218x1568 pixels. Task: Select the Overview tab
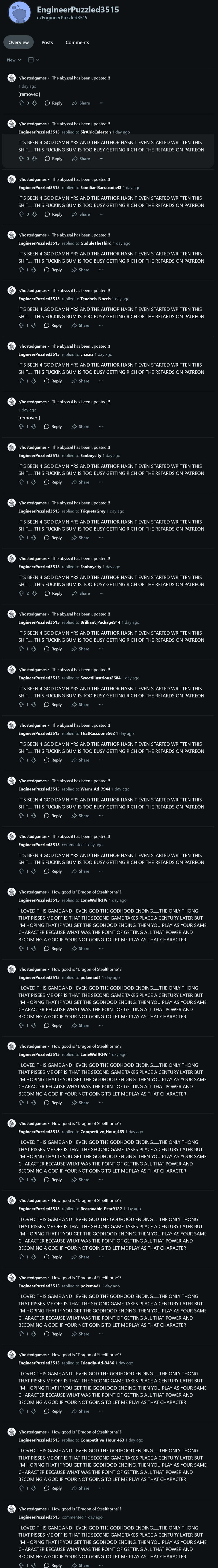[x=18, y=43]
